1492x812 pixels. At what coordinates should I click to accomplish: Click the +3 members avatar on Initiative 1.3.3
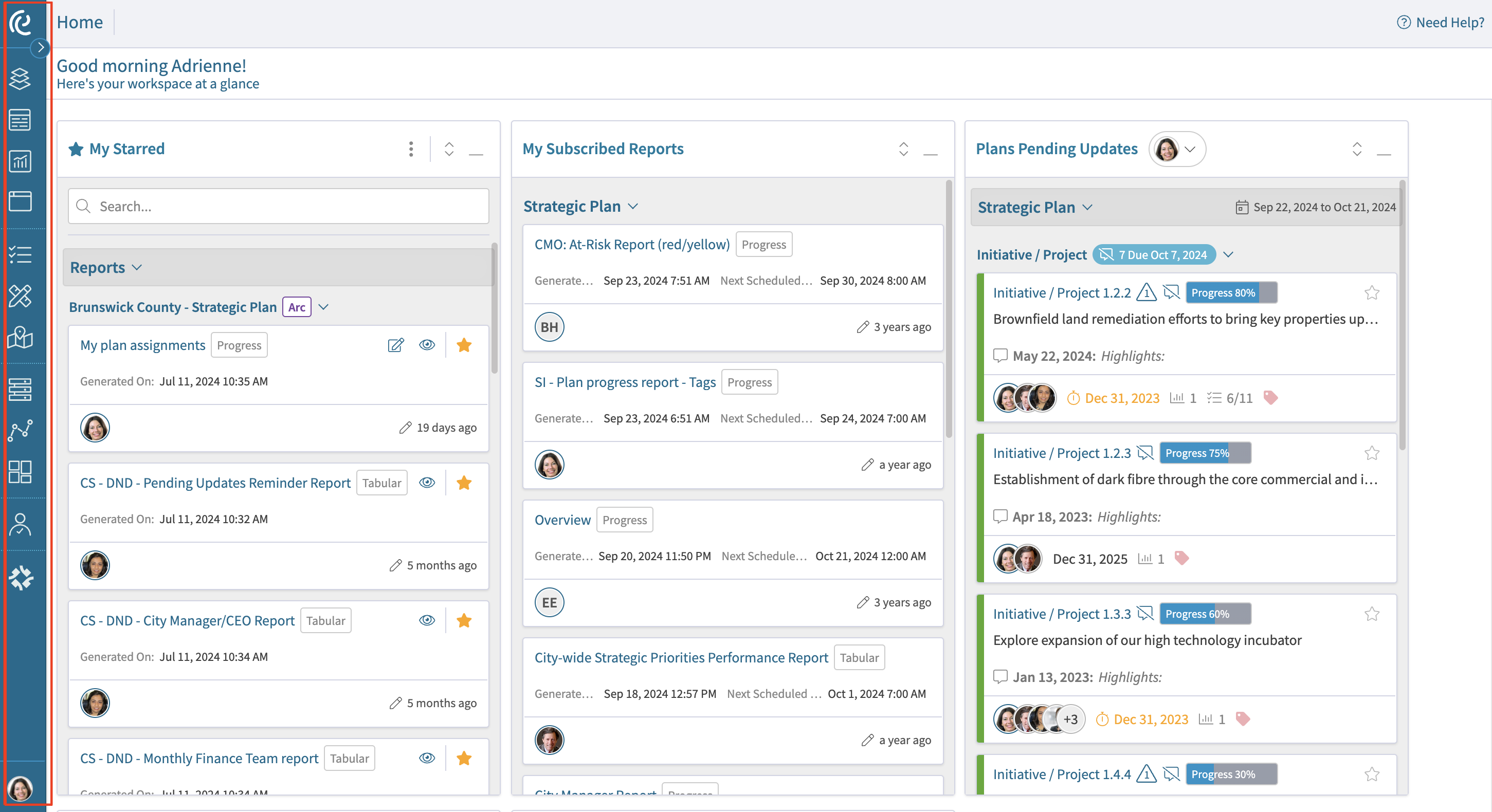(1070, 719)
